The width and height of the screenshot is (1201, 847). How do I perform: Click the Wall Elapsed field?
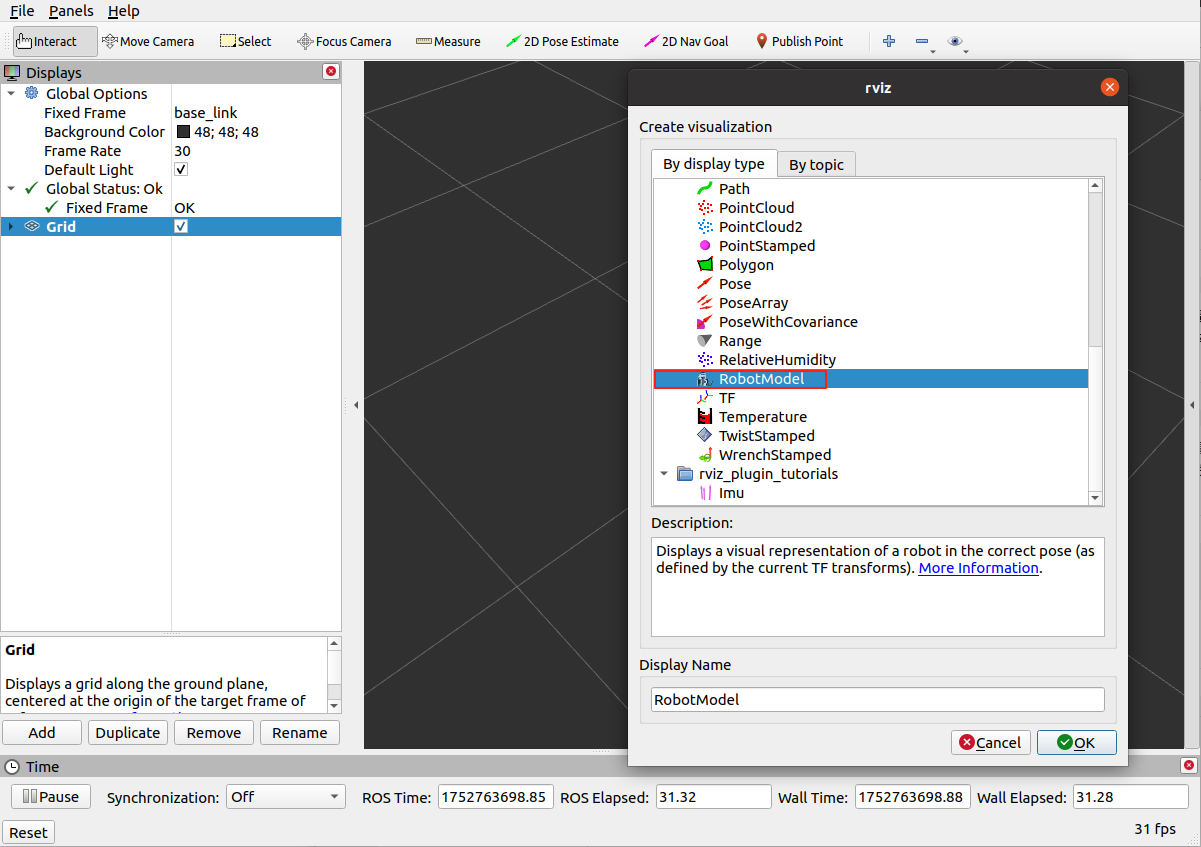[x=1130, y=797]
